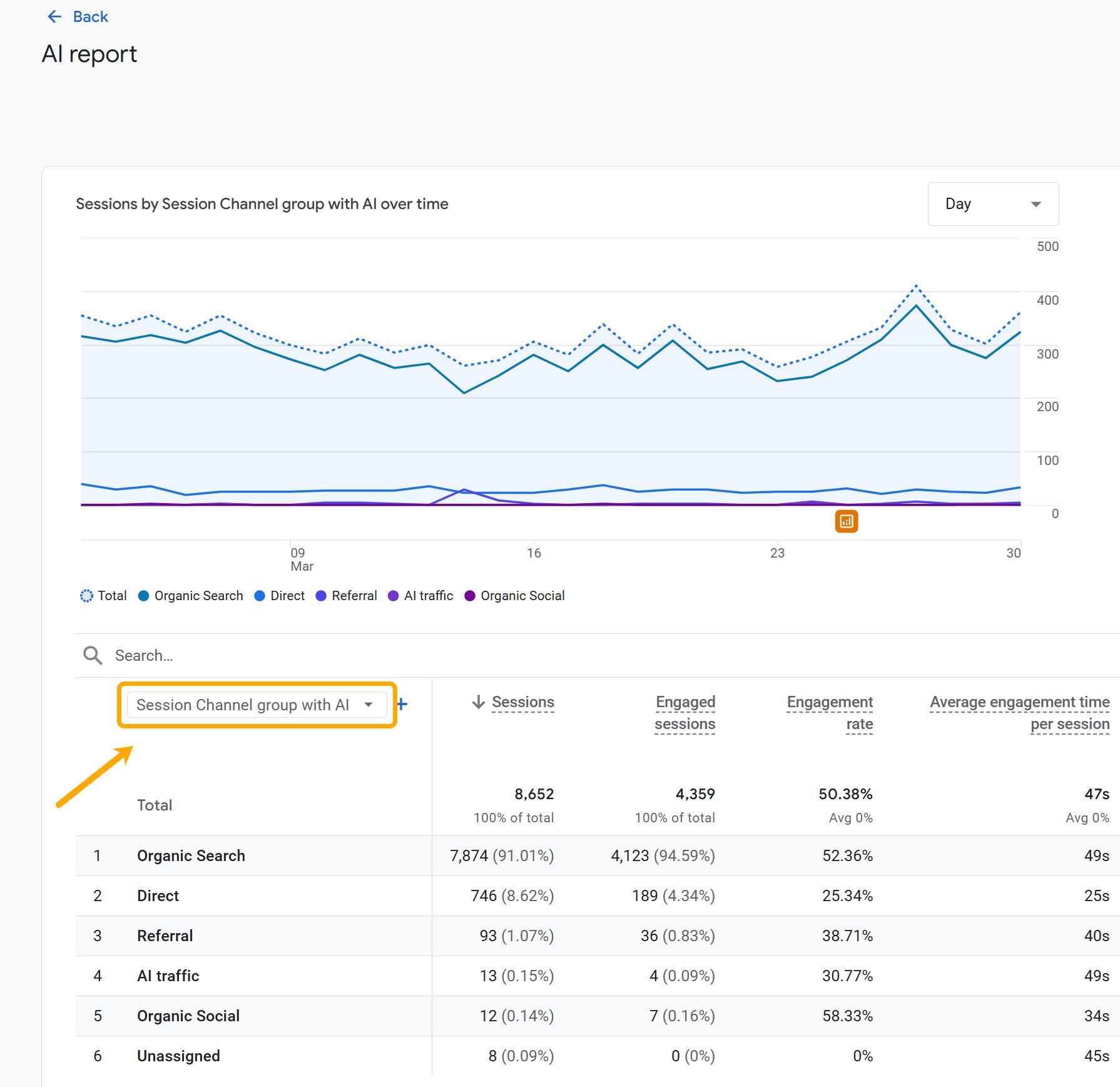Open the Day time granularity dropdown
This screenshot has width=1120, height=1087.
coord(992,204)
